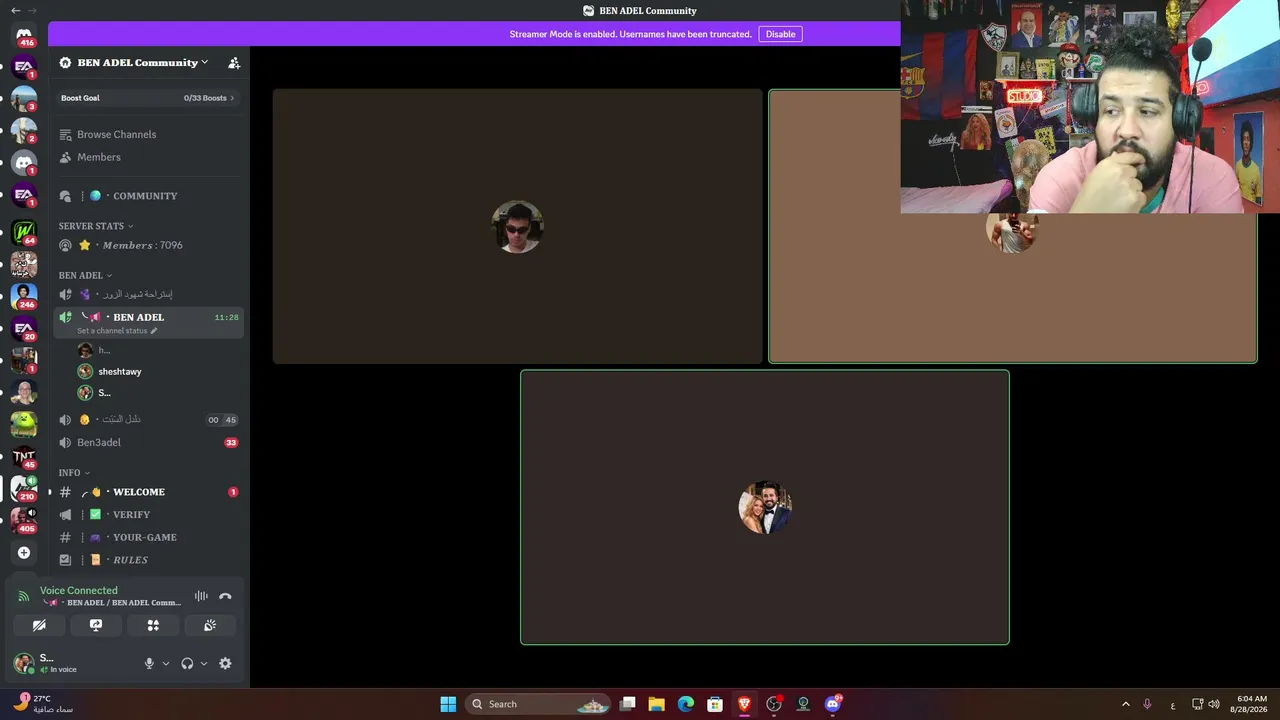Open the weather widget showing 27°C
Screen dimensions: 1280x720
pos(44,704)
